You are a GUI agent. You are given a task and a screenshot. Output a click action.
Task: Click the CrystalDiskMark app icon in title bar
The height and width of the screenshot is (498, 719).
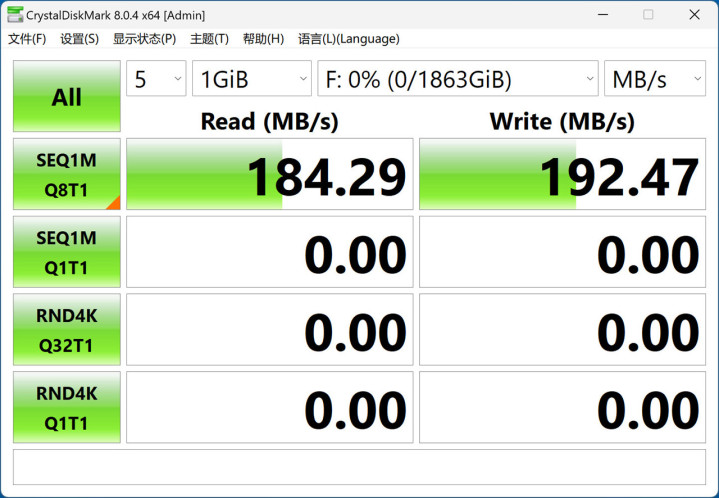[15, 15]
